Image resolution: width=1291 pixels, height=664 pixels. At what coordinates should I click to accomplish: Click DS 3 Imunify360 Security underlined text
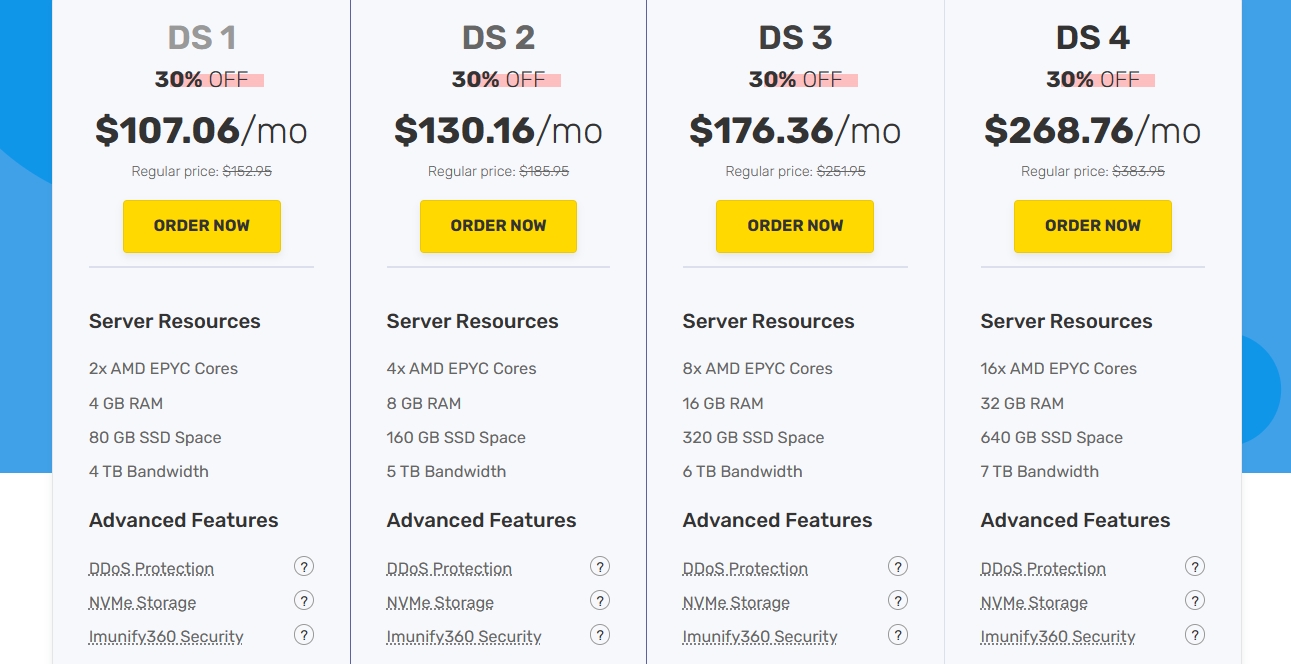[x=760, y=637]
